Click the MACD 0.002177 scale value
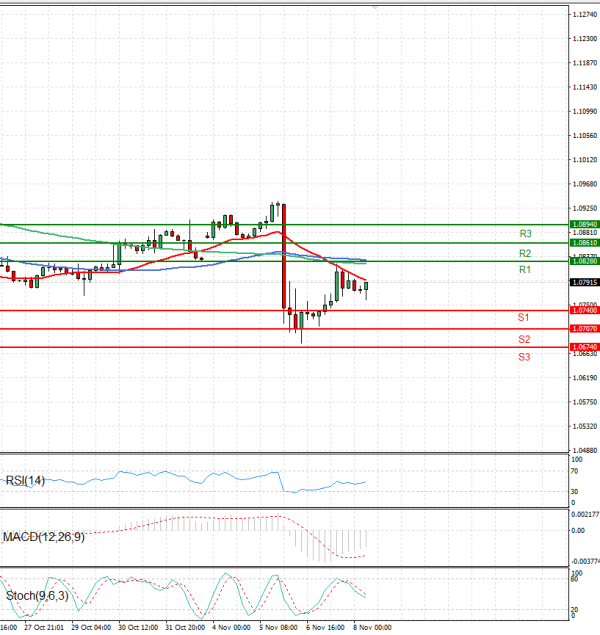The width and height of the screenshot is (600, 635). pos(585,515)
